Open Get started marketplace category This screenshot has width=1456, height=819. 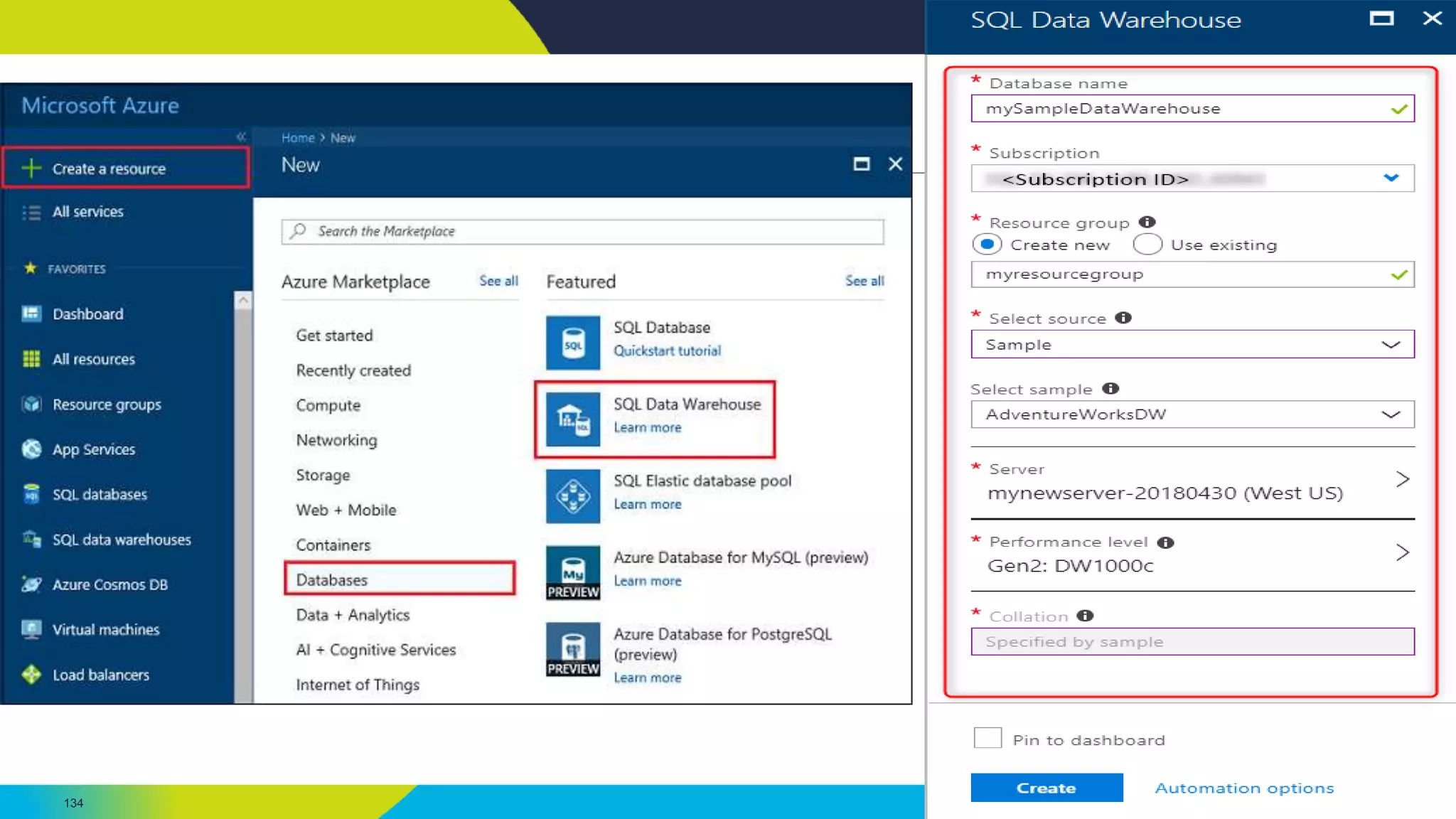coord(334,336)
